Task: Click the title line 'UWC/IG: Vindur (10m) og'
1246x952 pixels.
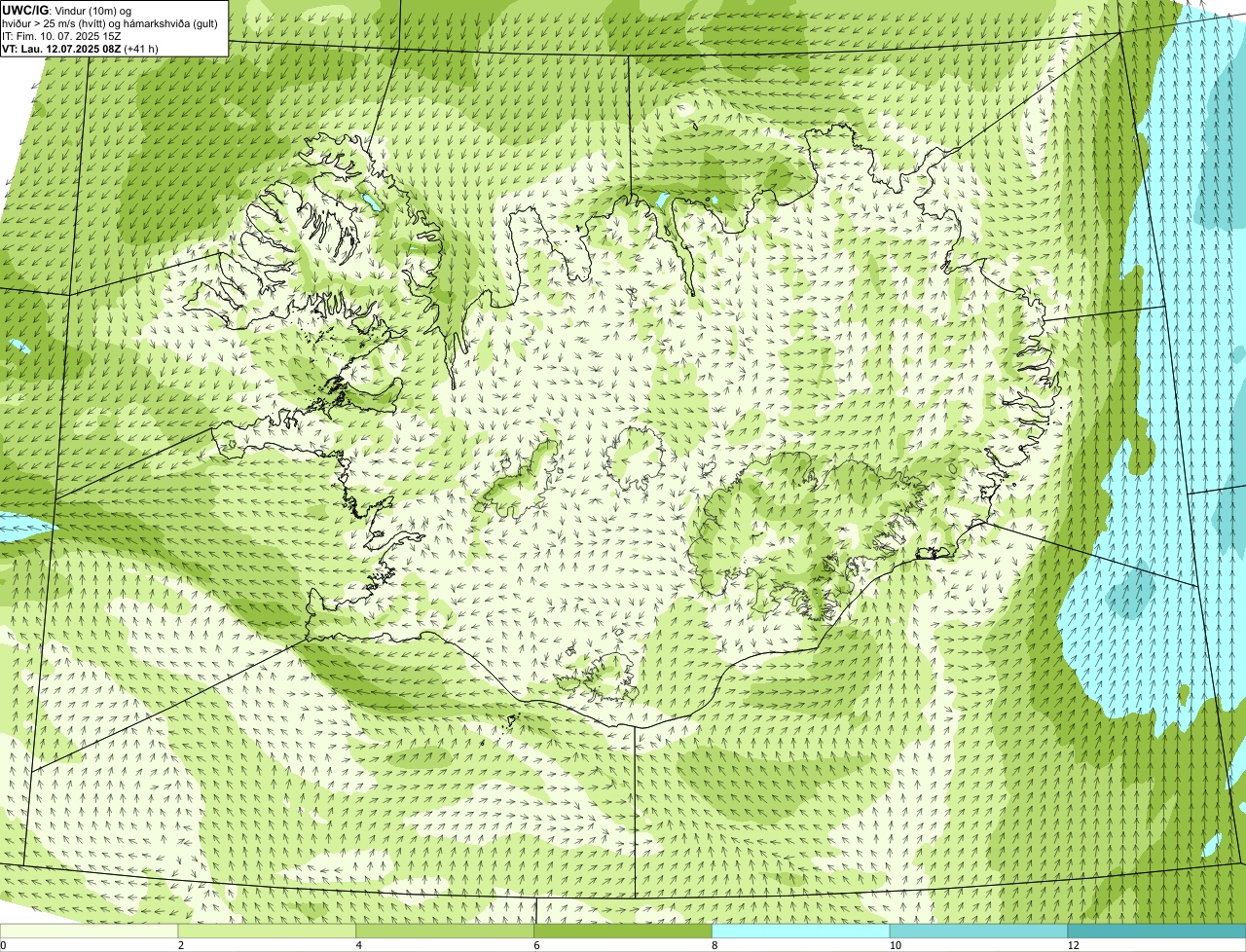Action: (67, 10)
